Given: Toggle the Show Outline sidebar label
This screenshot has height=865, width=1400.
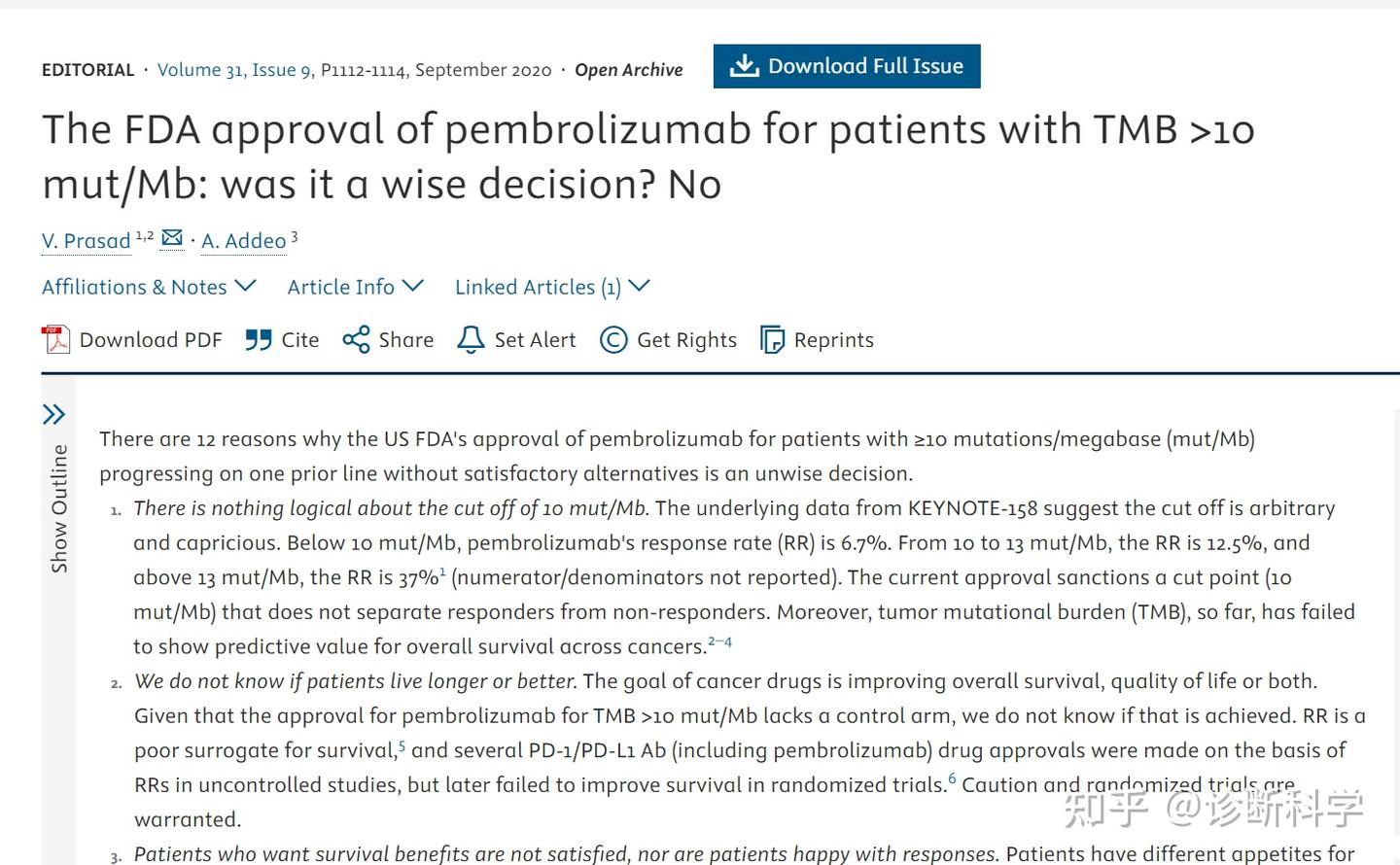Looking at the screenshot, I should point(59,508).
